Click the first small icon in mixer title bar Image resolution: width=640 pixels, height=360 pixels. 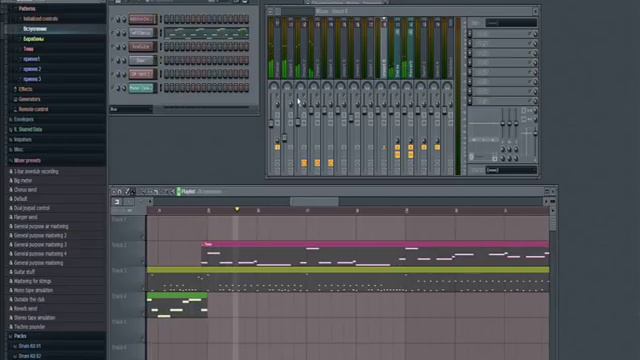(270, 11)
